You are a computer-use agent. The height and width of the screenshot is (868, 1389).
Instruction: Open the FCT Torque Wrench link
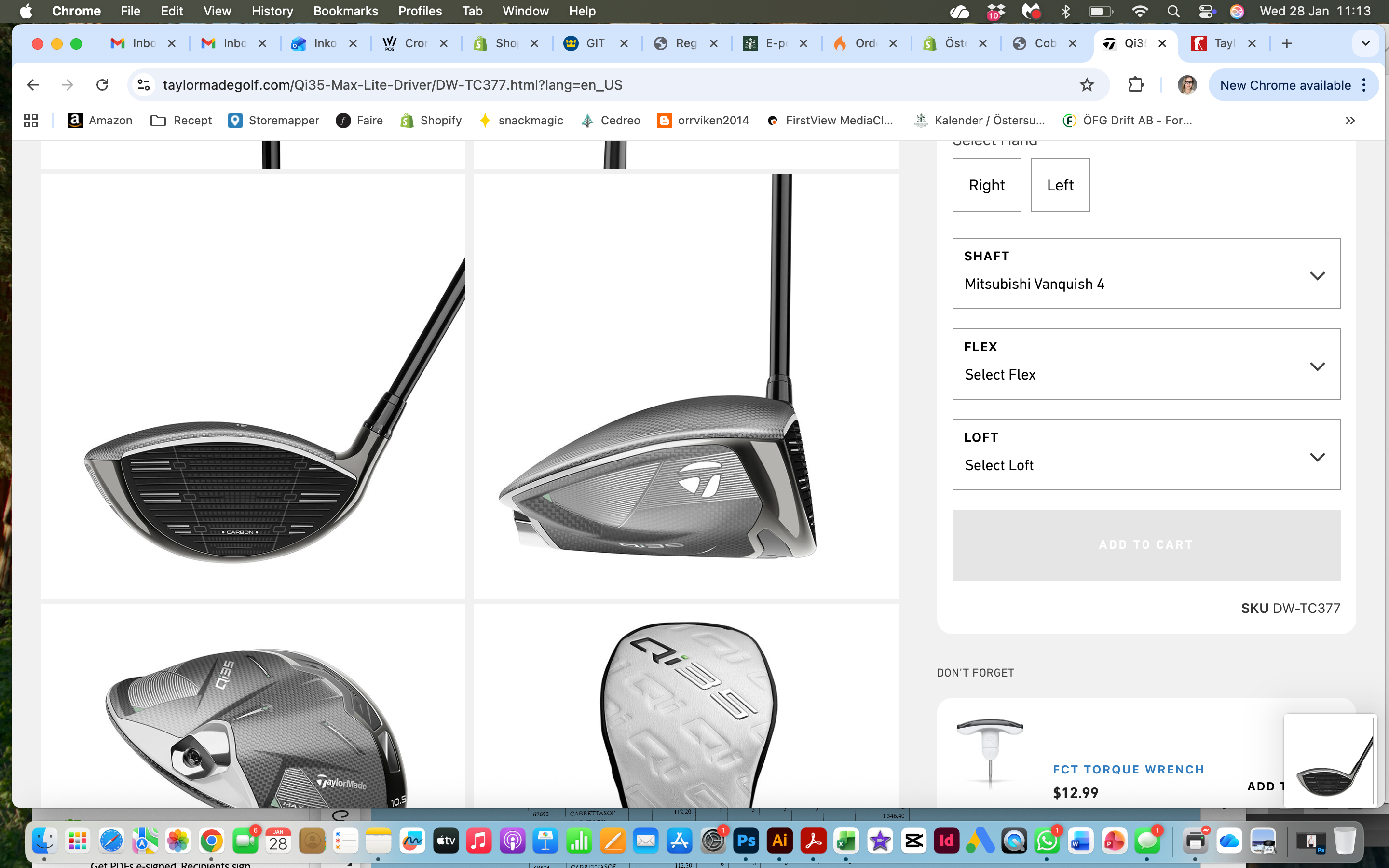point(1128,769)
